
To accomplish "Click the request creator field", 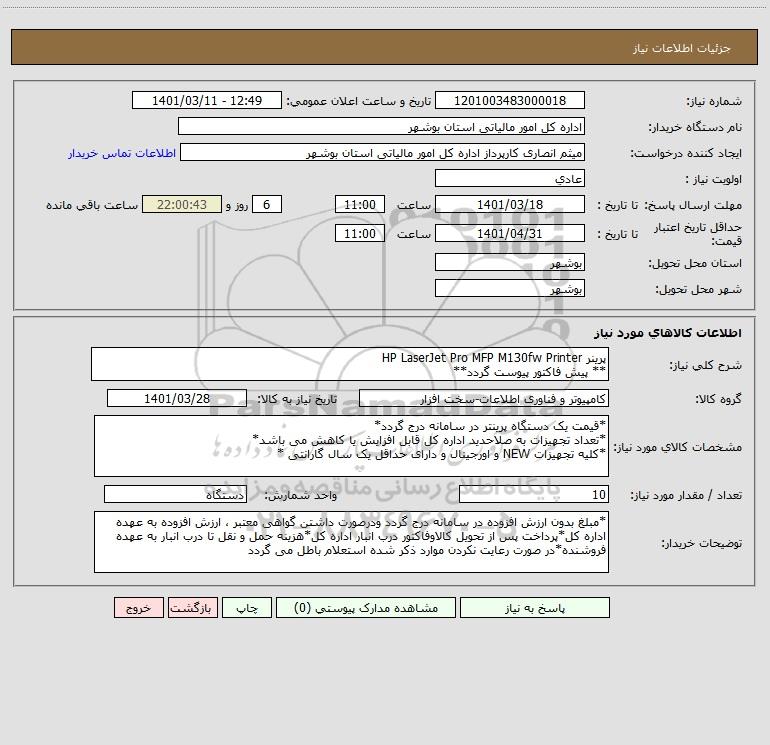I will pos(382,152).
